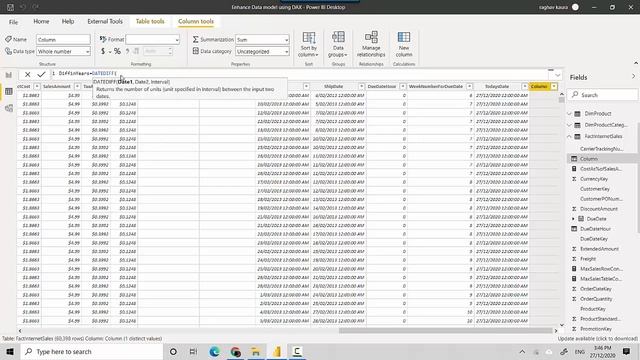Click the user account avatar
The image size is (640, 360).
[x=575, y=7]
